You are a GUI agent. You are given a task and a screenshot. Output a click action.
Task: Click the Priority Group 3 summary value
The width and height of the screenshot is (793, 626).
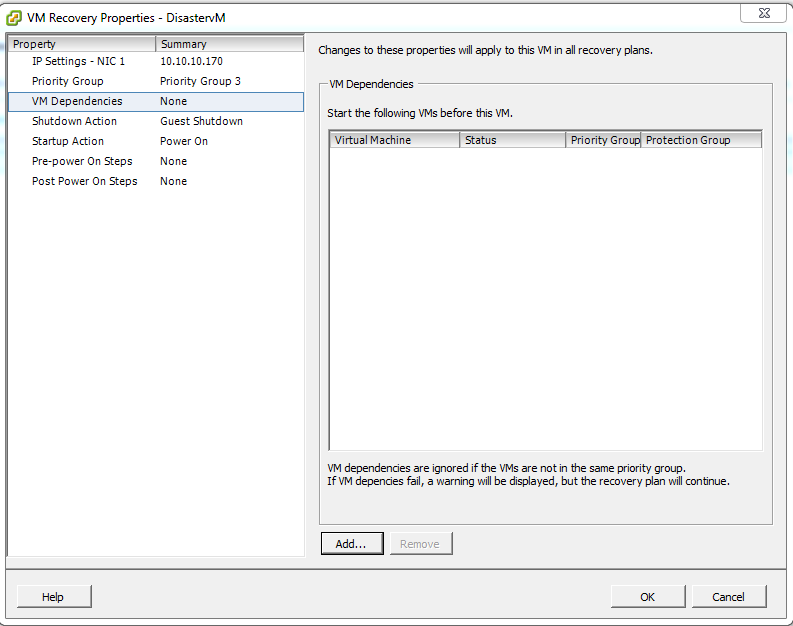tap(200, 81)
